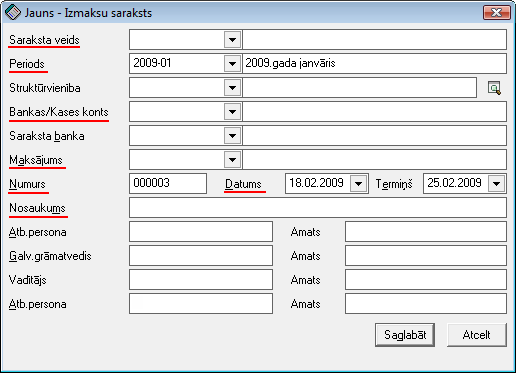Expand the Periods dropdown list
Image resolution: width=516 pixels, height=373 pixels.
point(232,63)
